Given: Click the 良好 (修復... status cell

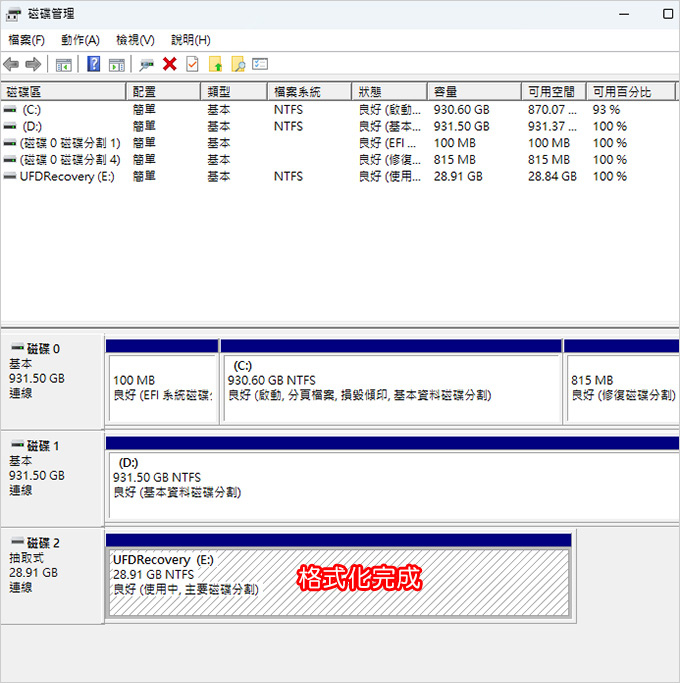Looking at the screenshot, I should coord(389,160).
